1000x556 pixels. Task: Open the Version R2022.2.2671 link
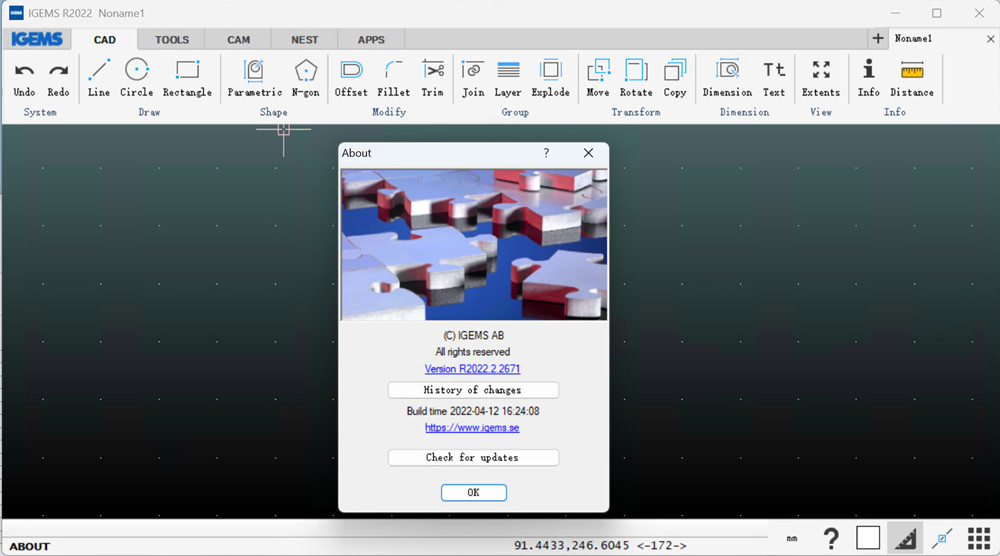[x=473, y=369]
